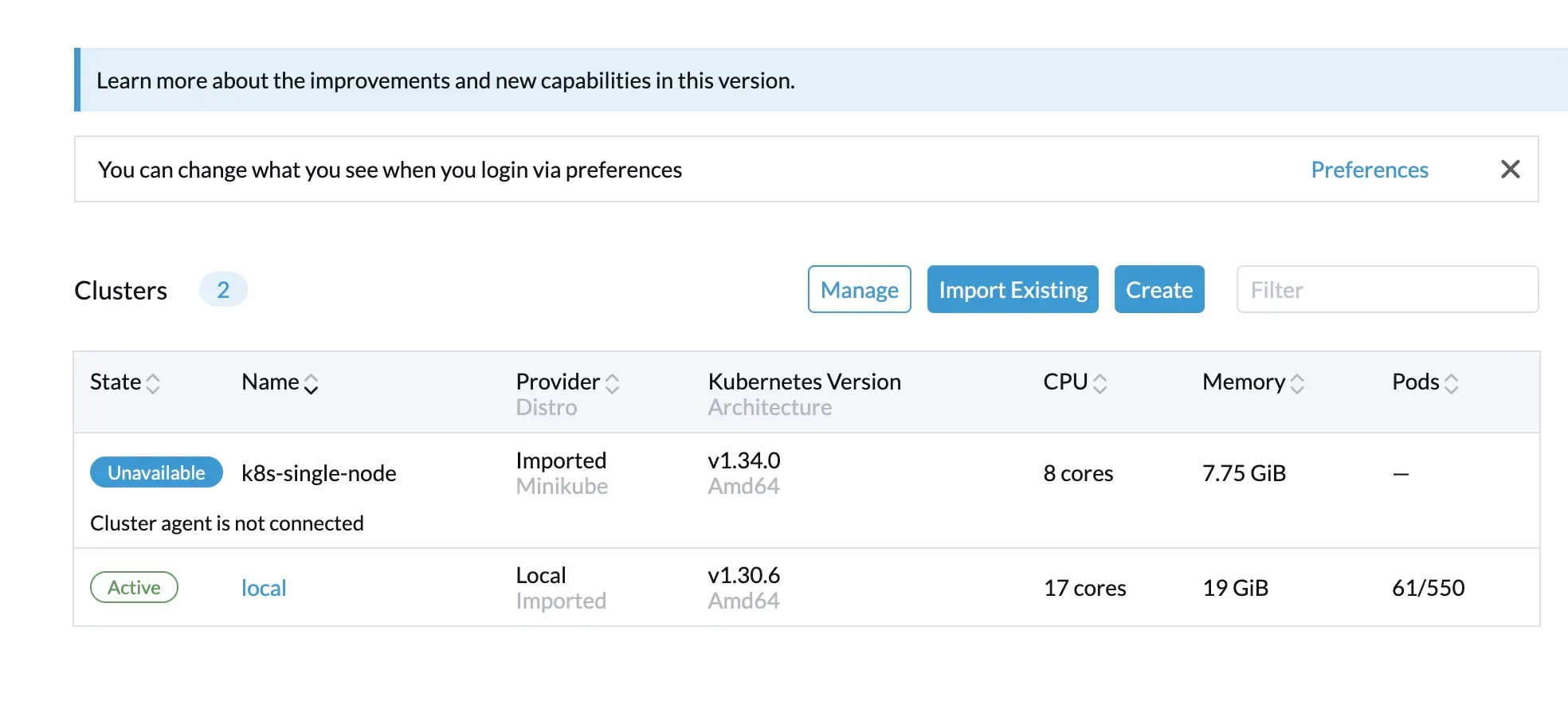This screenshot has width=1568, height=701.
Task: Click the Unavailable state badge
Action: tap(156, 472)
